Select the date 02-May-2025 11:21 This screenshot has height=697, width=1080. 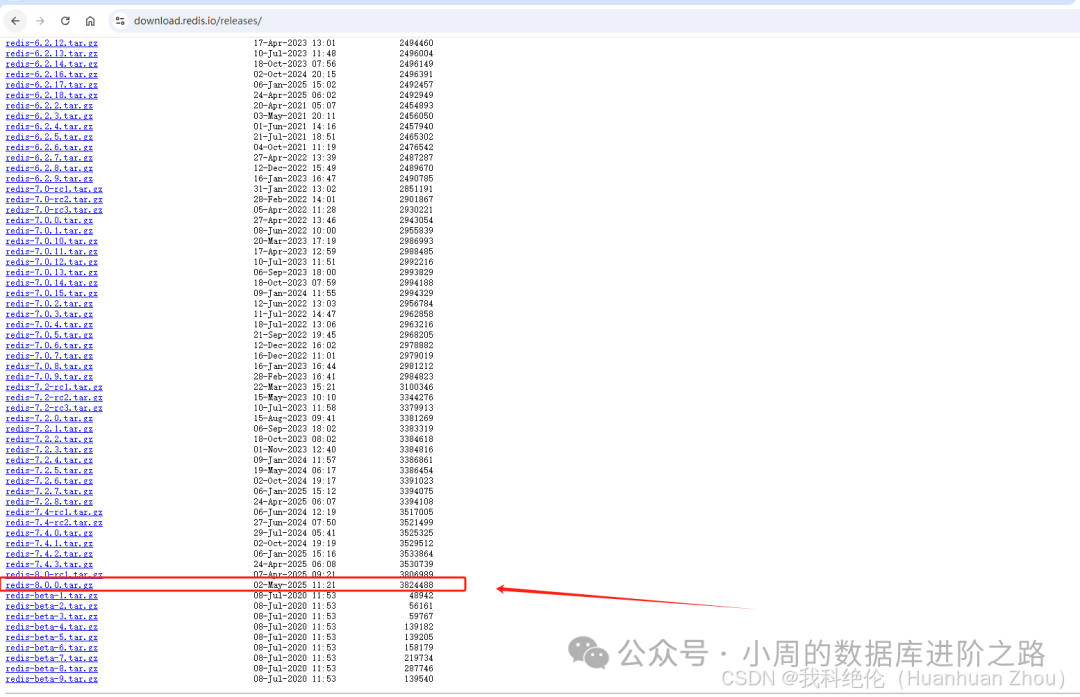coord(295,585)
